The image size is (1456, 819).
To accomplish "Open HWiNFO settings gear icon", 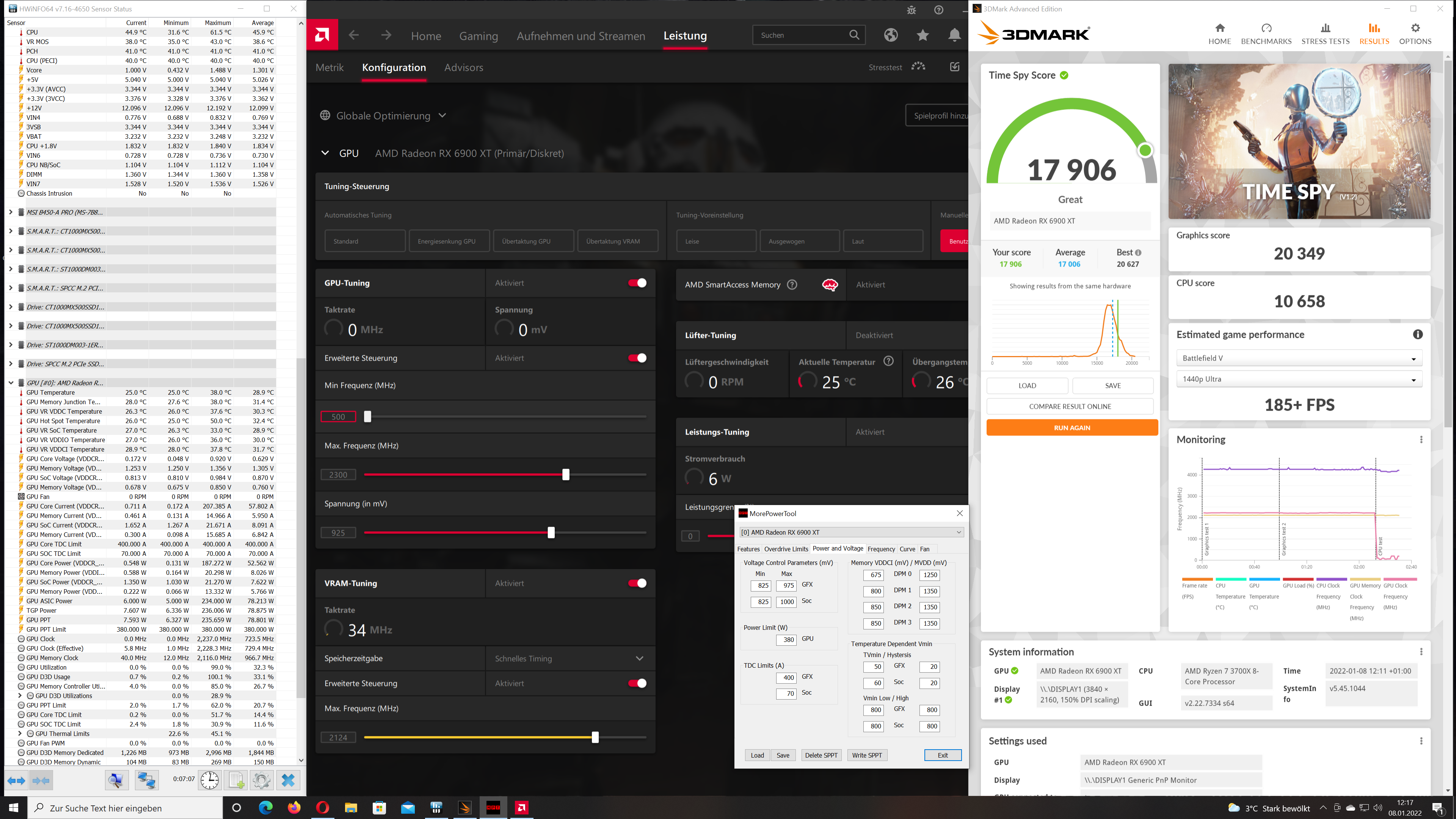I will point(261,780).
